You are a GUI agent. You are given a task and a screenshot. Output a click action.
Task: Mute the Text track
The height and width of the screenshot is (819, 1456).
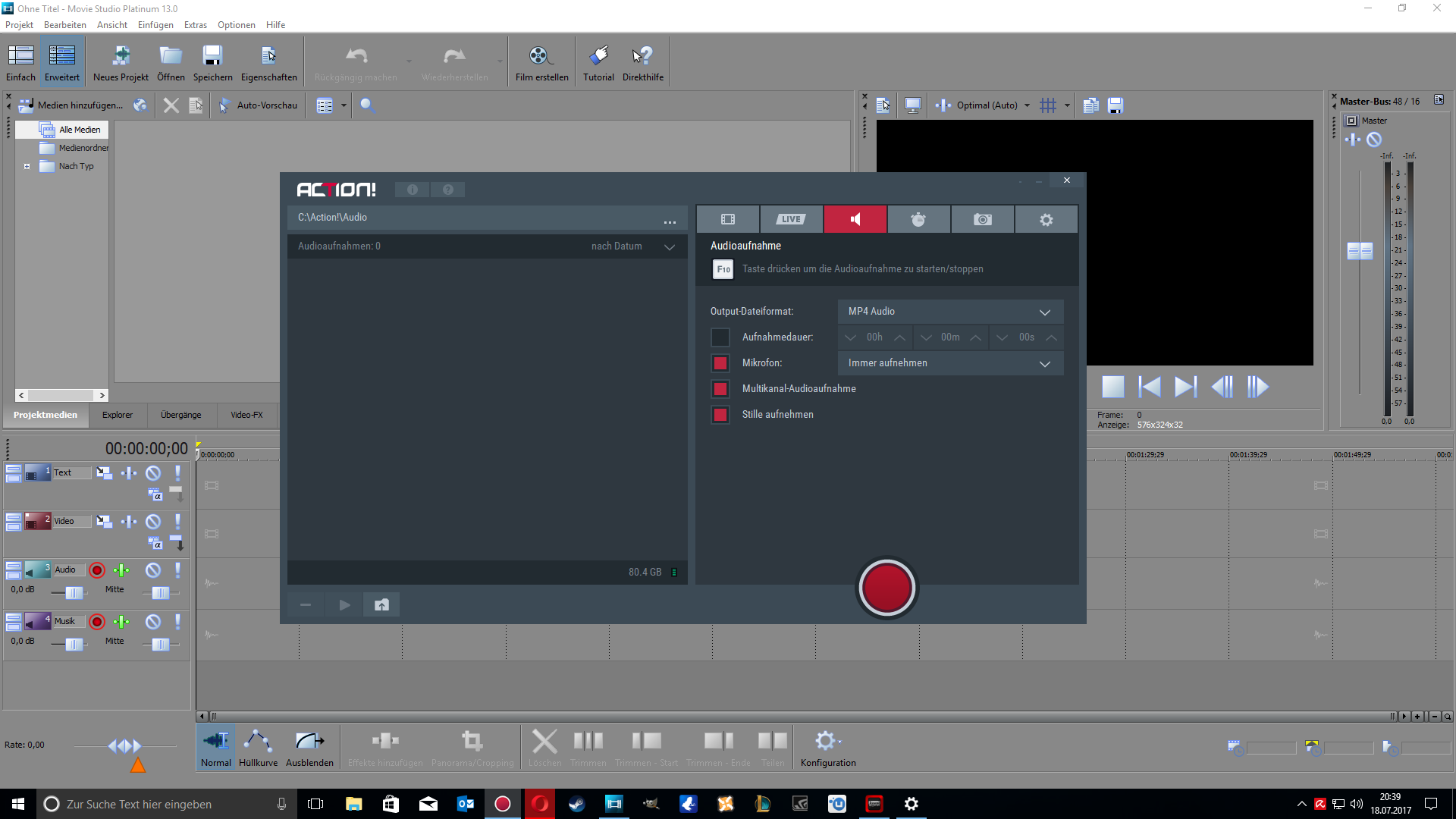(153, 473)
